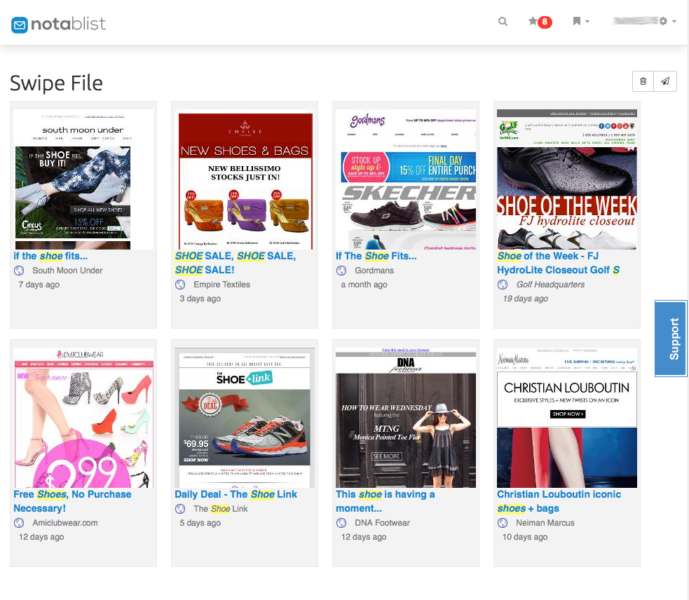Open 'SHOE SALE, SHOE SALE, SHOE SALE!' link
The height and width of the screenshot is (600, 689).
pyautogui.click(x=235, y=263)
